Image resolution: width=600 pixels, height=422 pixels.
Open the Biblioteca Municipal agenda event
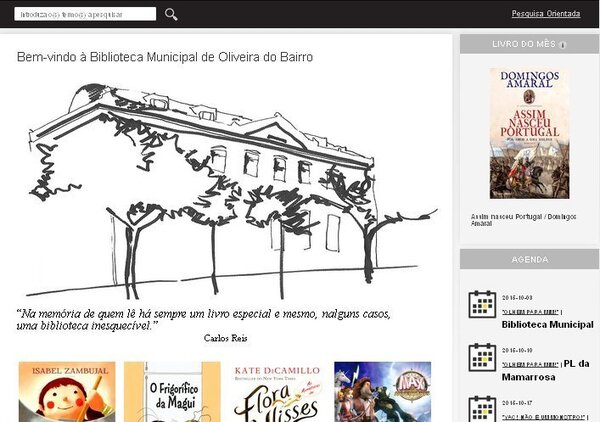[547, 324]
